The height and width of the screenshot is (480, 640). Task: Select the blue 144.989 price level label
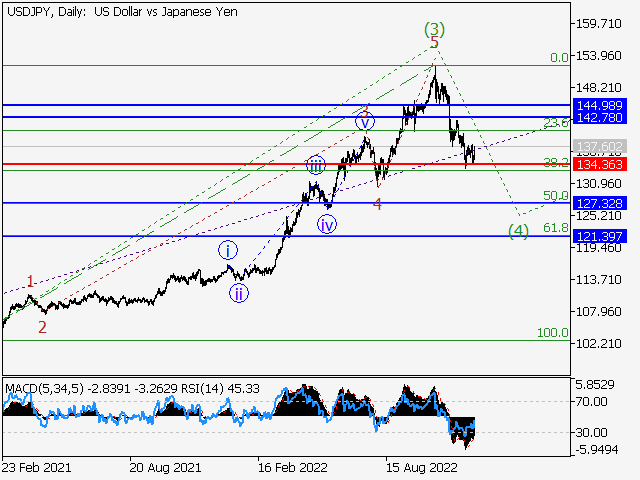pyautogui.click(x=599, y=105)
